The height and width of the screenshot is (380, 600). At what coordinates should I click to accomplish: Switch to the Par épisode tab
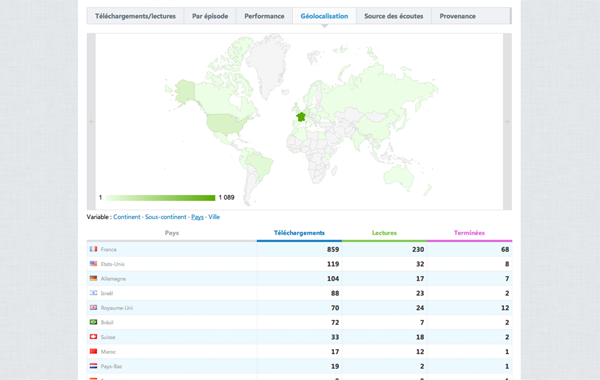210,16
